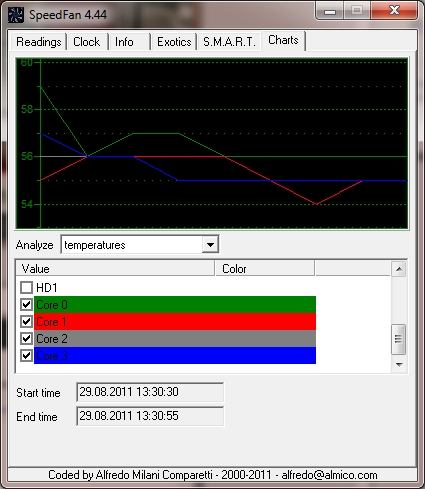Image resolution: width=425 pixels, height=489 pixels.
Task: Open the Info tab
Action: pyautogui.click(x=129, y=42)
